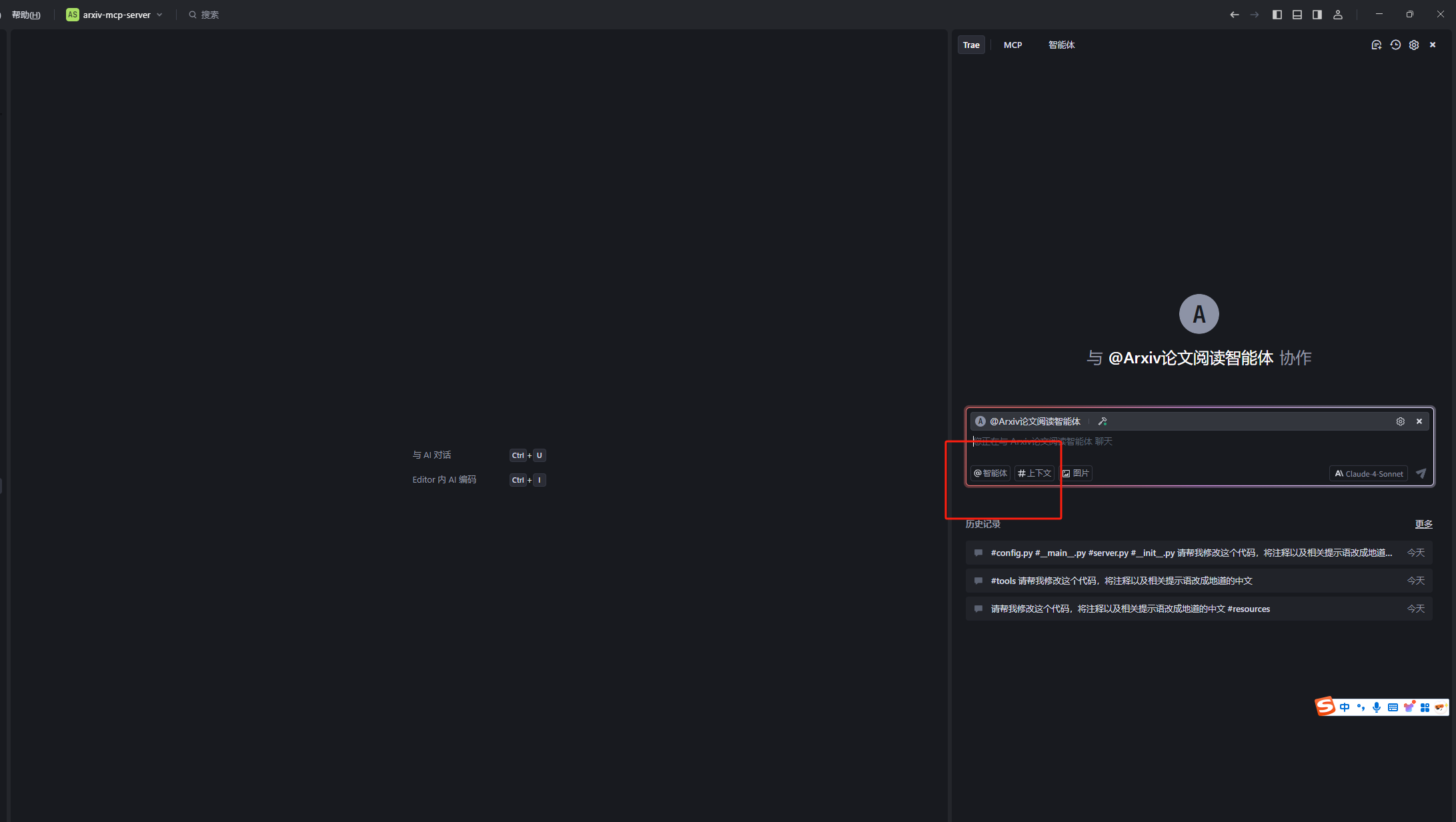Remove @Arxiv论文阅读智能体 with its X button
The image size is (1456, 822).
pos(1419,421)
